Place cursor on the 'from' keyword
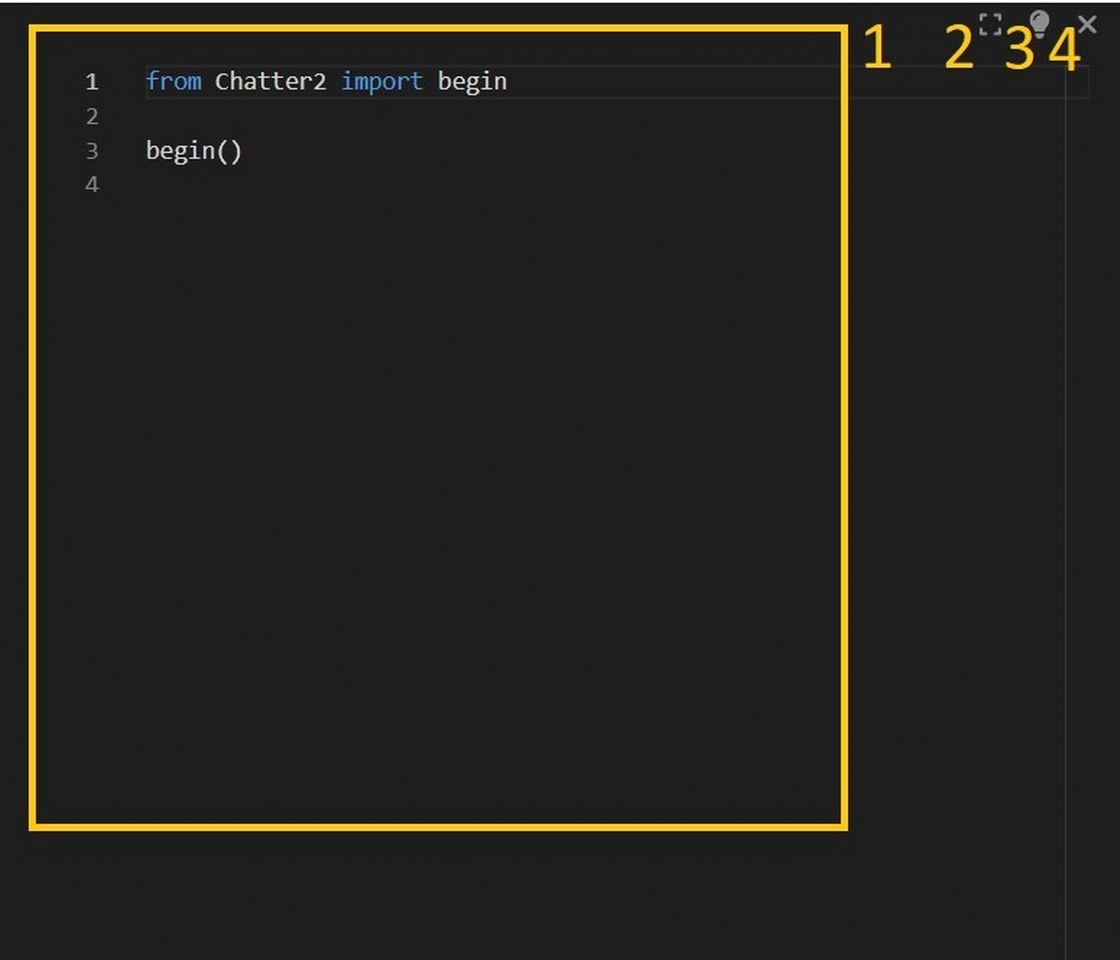 tap(174, 81)
